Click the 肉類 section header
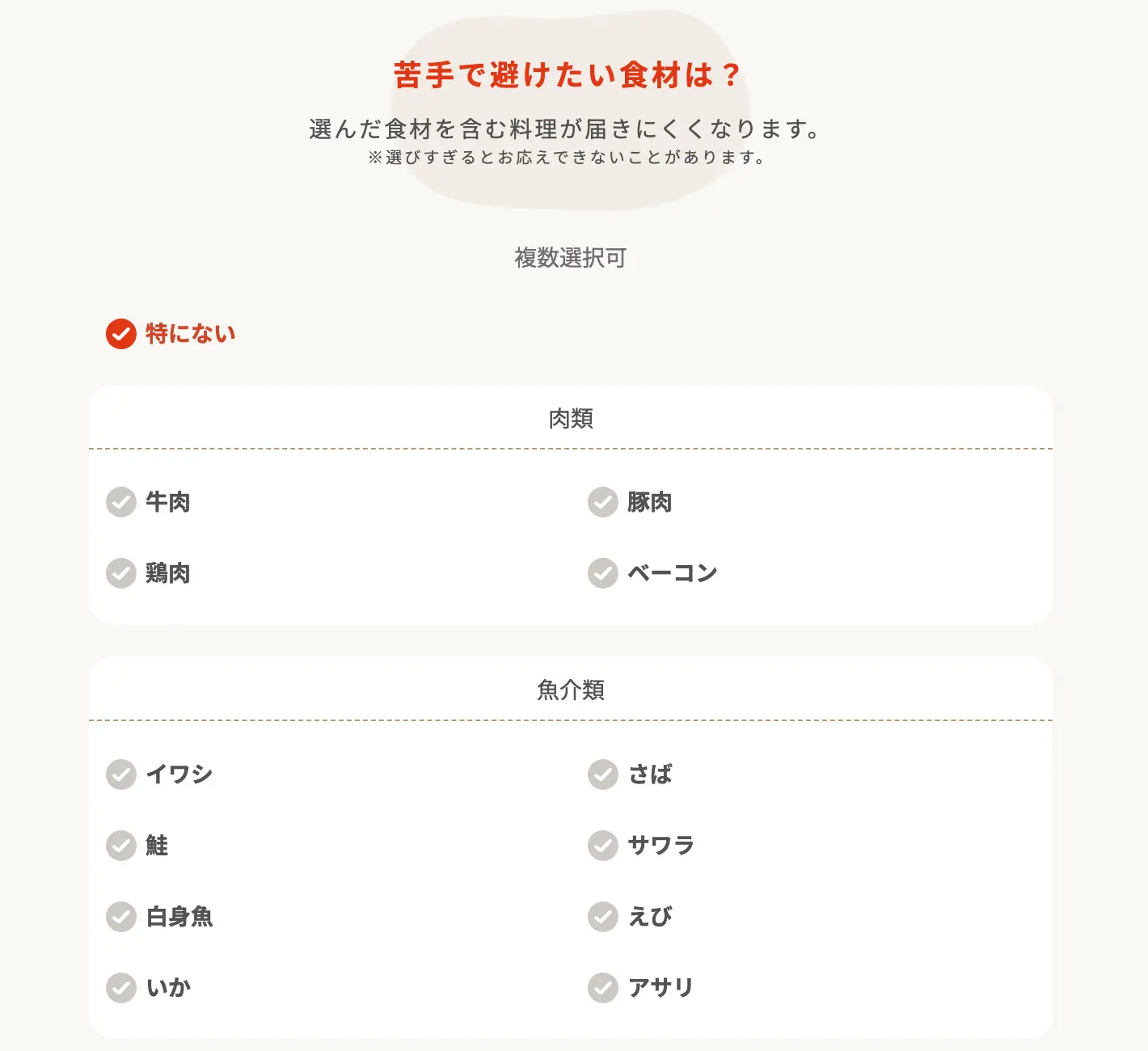The image size is (1148, 1051). click(x=571, y=419)
